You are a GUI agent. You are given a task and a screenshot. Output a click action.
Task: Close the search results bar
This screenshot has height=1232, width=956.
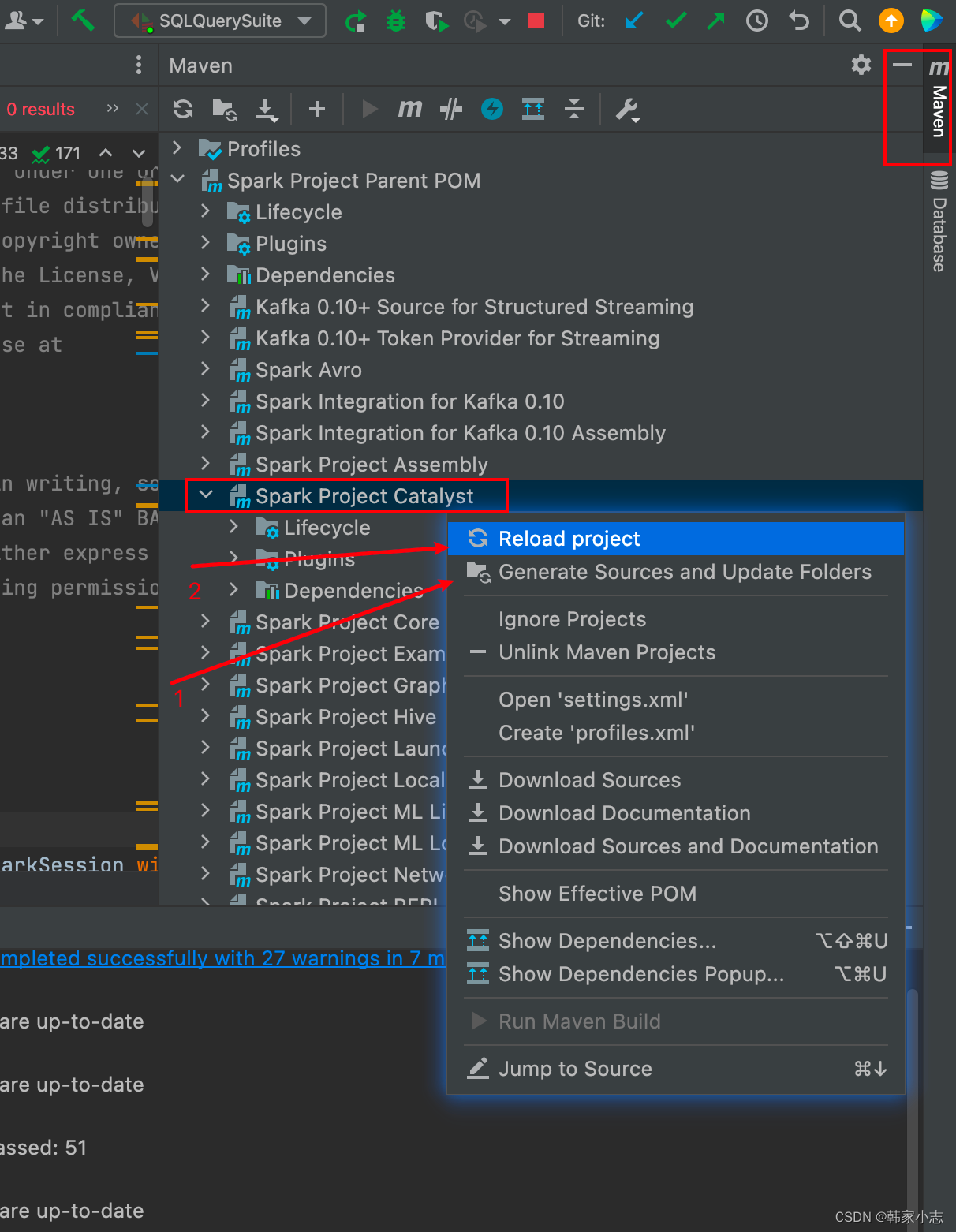142,109
